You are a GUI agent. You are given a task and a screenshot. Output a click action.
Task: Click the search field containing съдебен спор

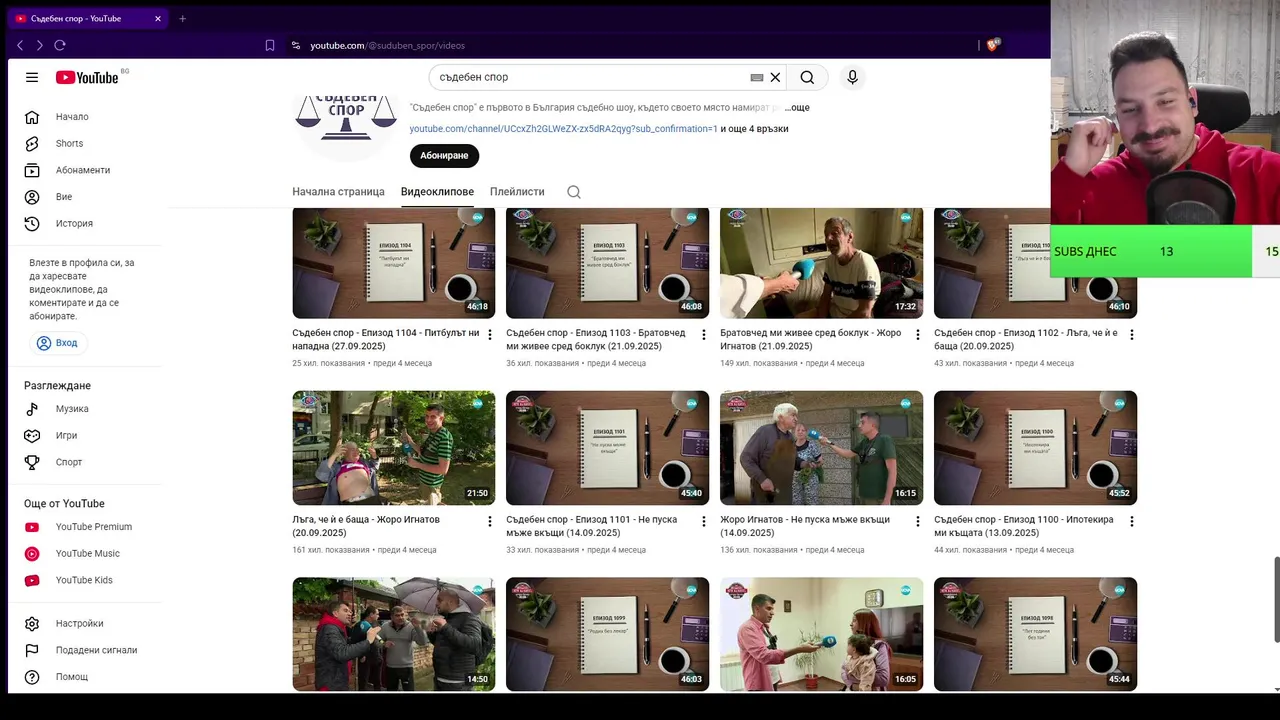(x=593, y=77)
